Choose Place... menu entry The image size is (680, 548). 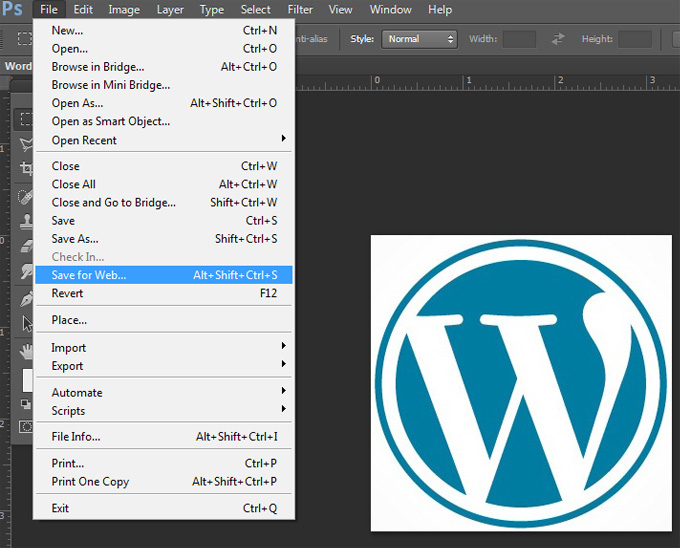click(164, 320)
